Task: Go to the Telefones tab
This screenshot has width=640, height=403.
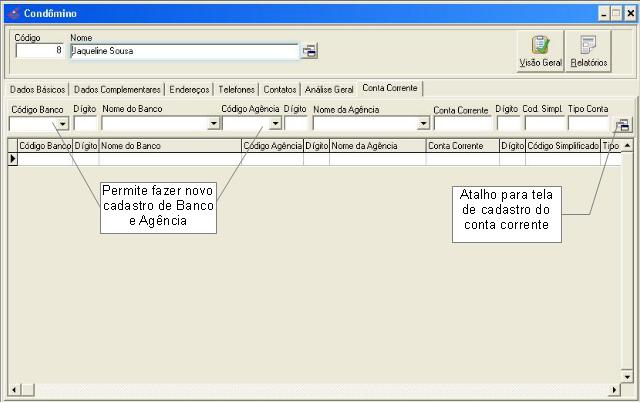Action: [237, 89]
